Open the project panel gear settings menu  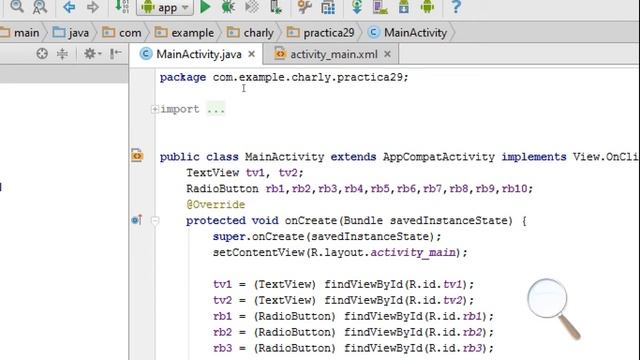point(92,54)
